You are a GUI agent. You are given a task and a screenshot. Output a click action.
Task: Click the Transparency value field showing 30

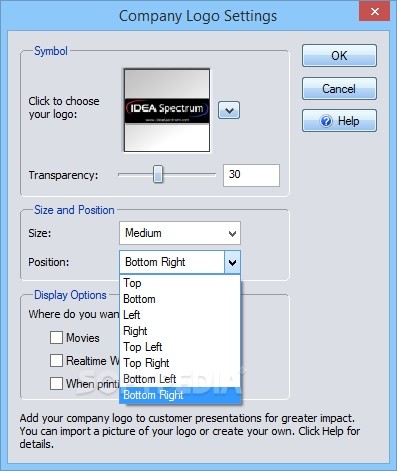click(x=251, y=175)
